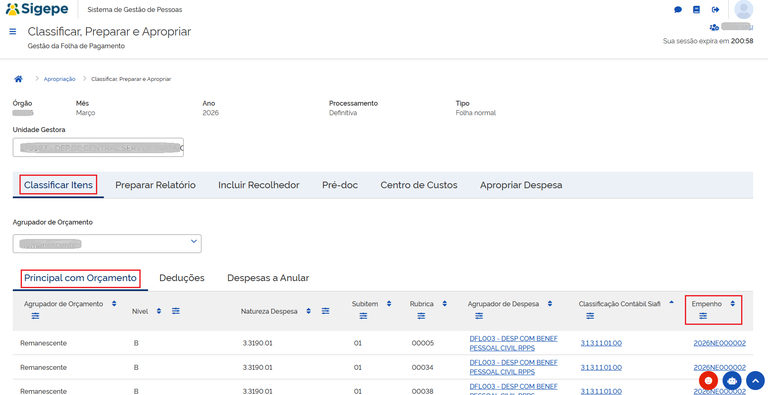The height and width of the screenshot is (395, 768).
Task: Open 2026NE000002 link in rubrica 00005 row
Action: [720, 343]
